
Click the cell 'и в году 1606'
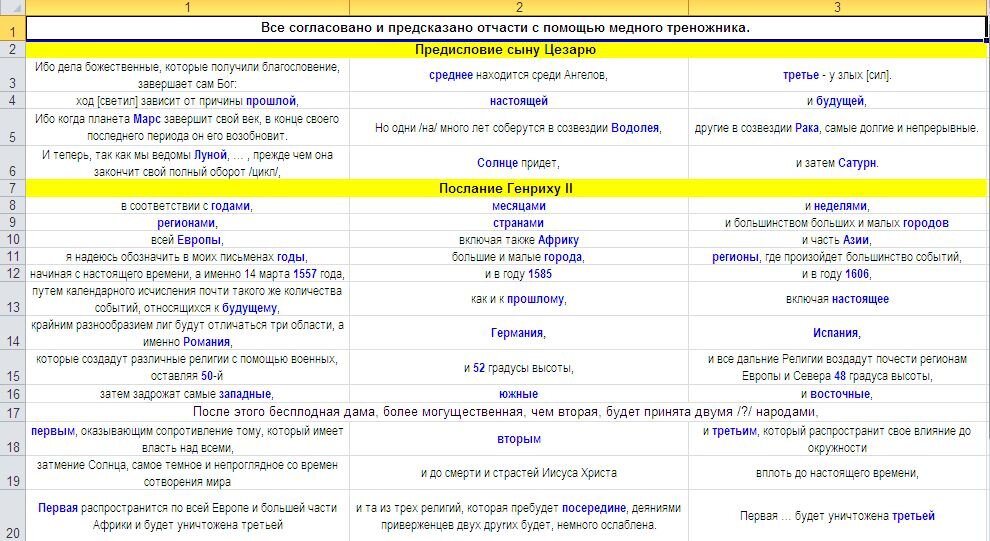pyautogui.click(x=837, y=274)
